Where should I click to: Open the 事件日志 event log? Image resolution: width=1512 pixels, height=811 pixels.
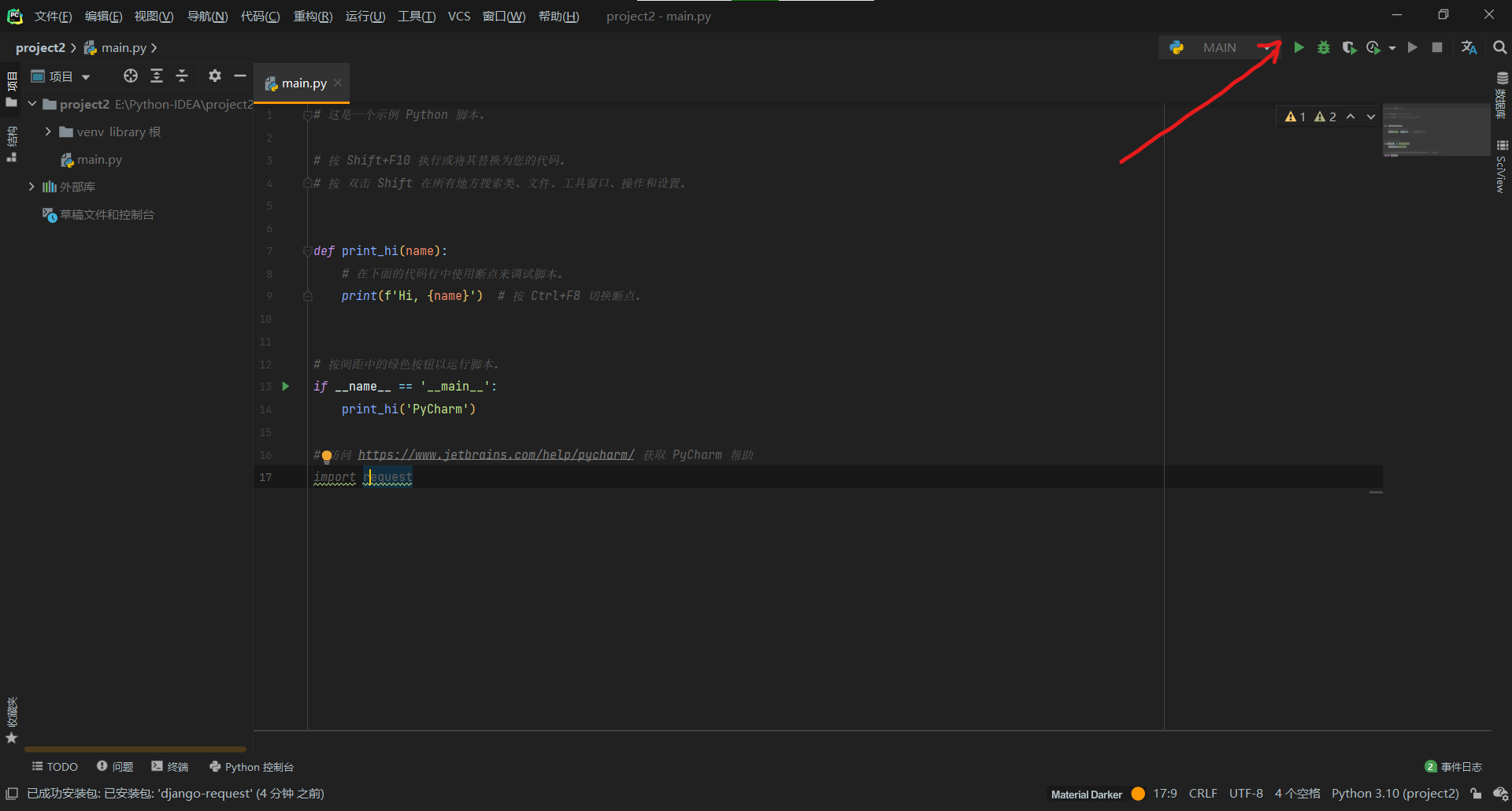[1454, 767]
